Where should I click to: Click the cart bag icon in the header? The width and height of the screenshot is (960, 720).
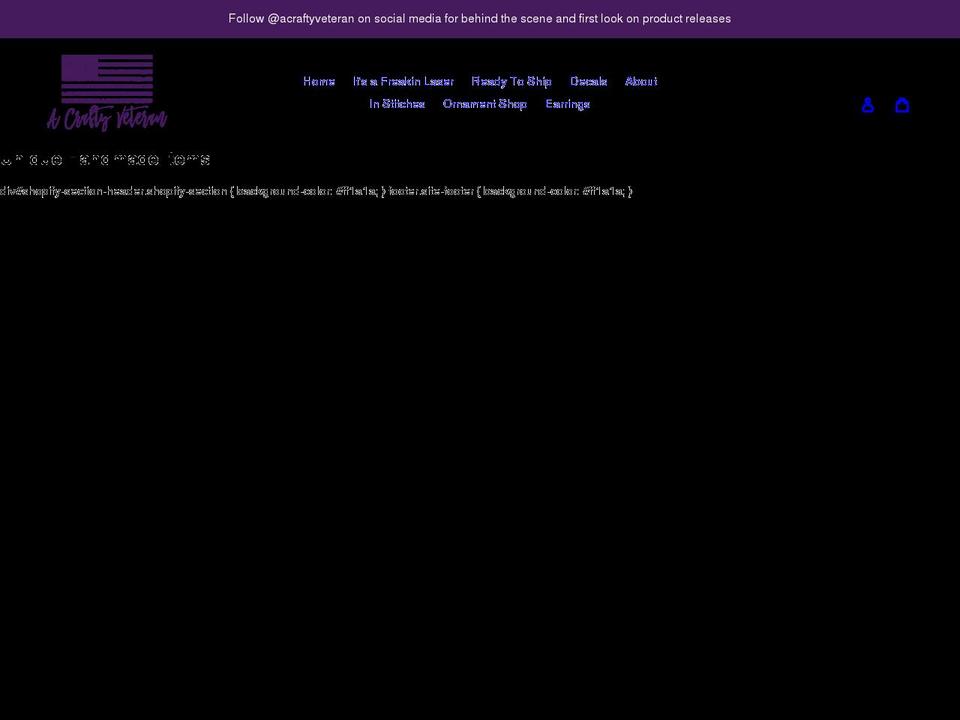[902, 104]
